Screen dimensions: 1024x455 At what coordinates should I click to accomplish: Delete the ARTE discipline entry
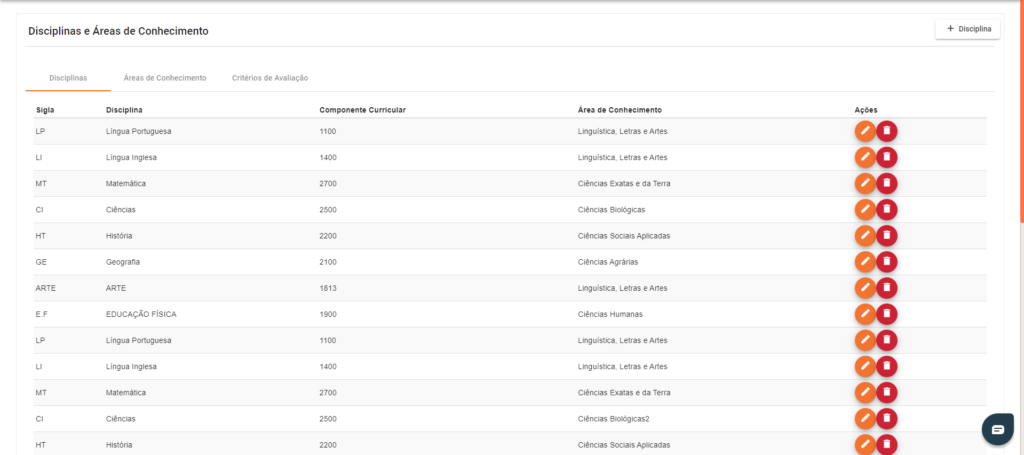coord(887,288)
